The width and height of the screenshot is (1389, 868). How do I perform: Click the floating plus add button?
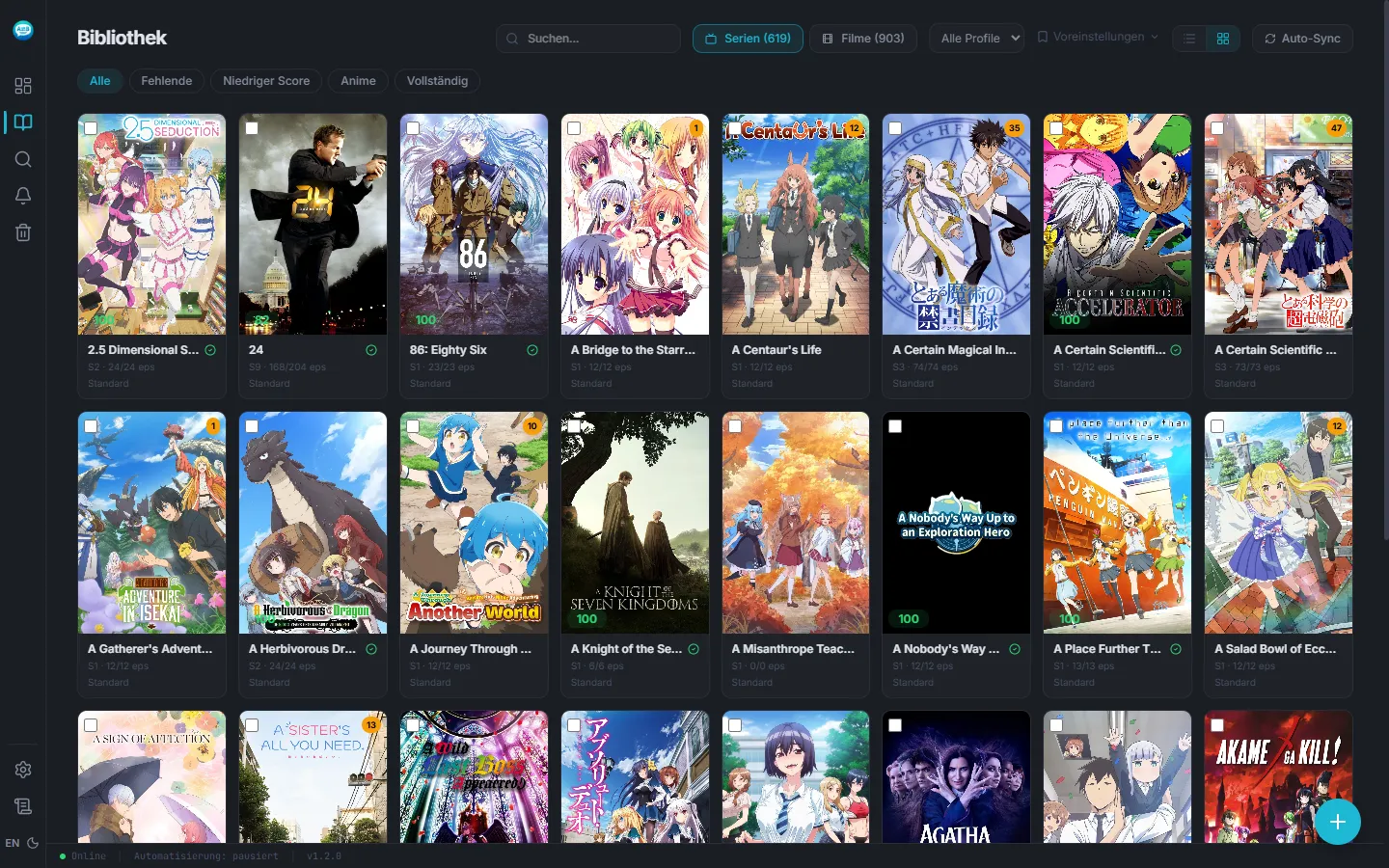pyautogui.click(x=1338, y=822)
